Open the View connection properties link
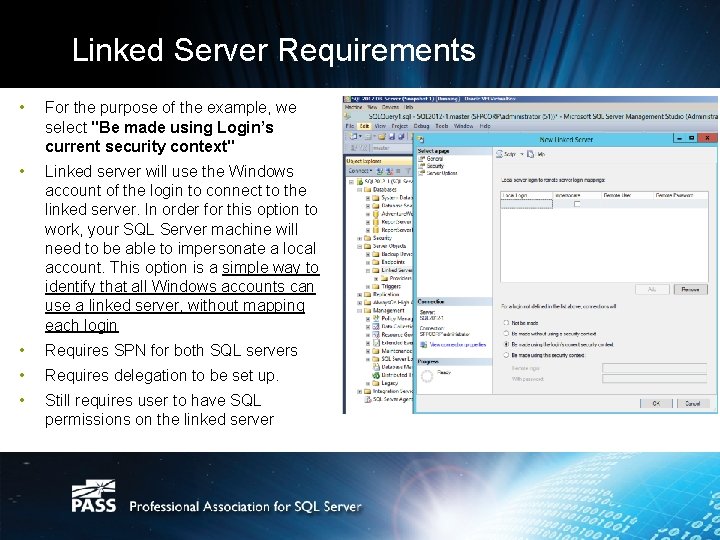 pyautogui.click(x=457, y=345)
